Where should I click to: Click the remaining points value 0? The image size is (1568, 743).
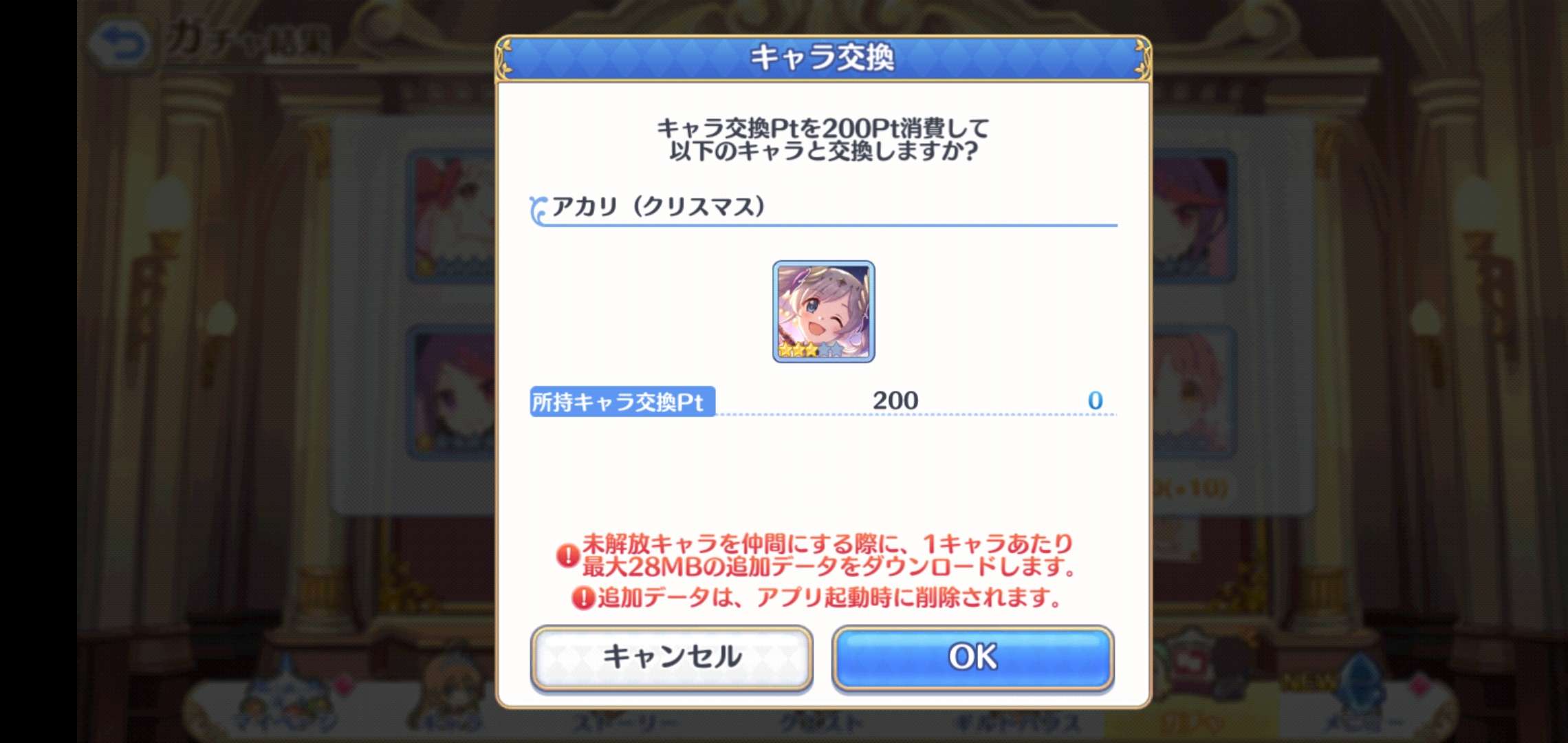coord(1095,400)
